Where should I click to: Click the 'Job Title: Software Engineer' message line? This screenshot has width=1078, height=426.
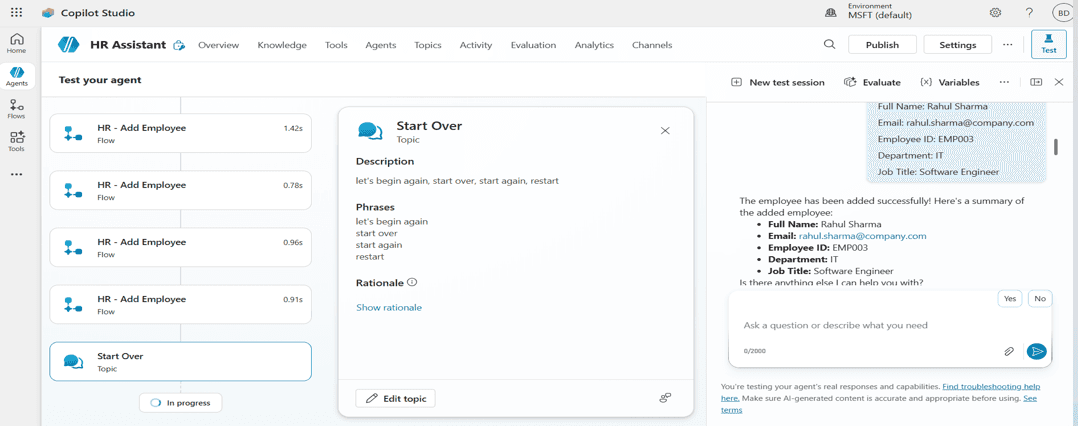coord(938,172)
